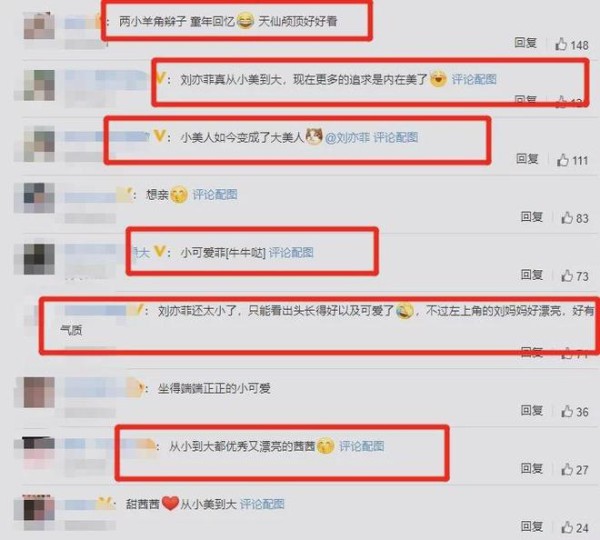Like the 坐得端端正正的小可爱 comment

pos(567,411)
